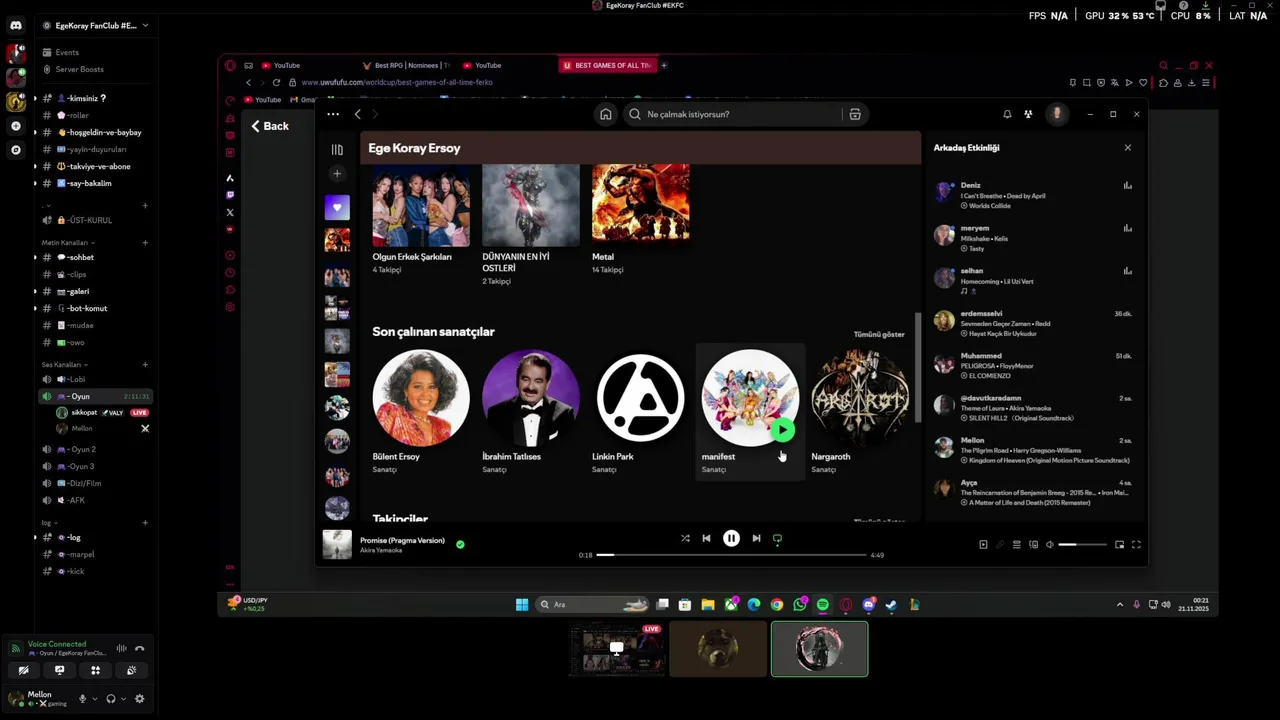Open the Metal playlist card
The image size is (1280, 720).
(x=640, y=220)
